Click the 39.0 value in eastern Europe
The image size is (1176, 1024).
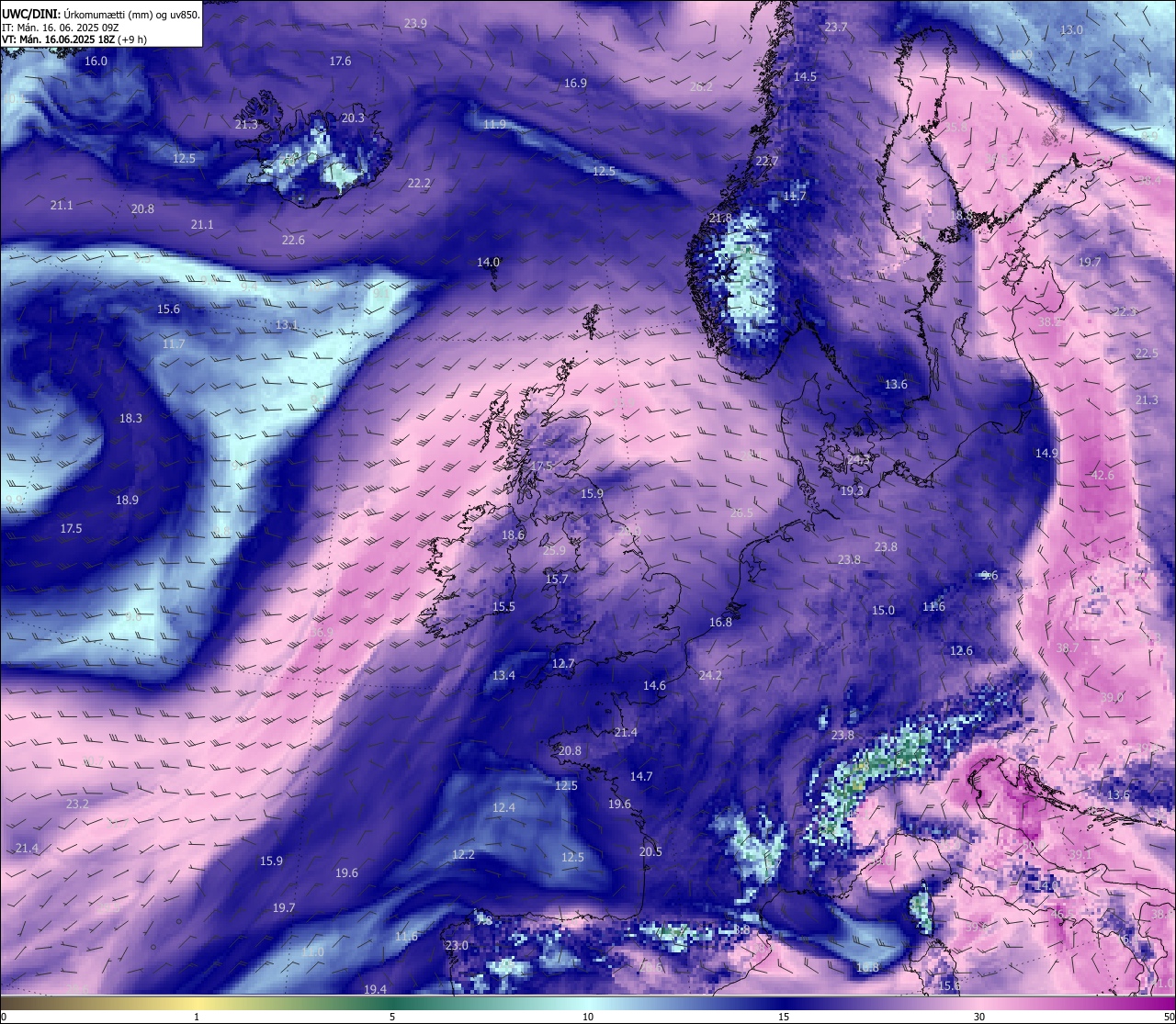pyautogui.click(x=1112, y=698)
